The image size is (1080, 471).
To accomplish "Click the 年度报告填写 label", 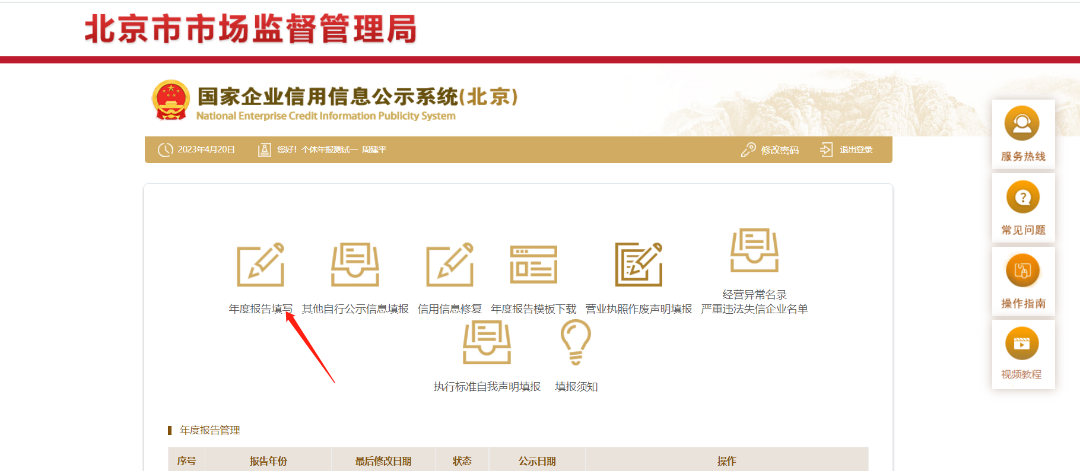I will tap(260, 309).
